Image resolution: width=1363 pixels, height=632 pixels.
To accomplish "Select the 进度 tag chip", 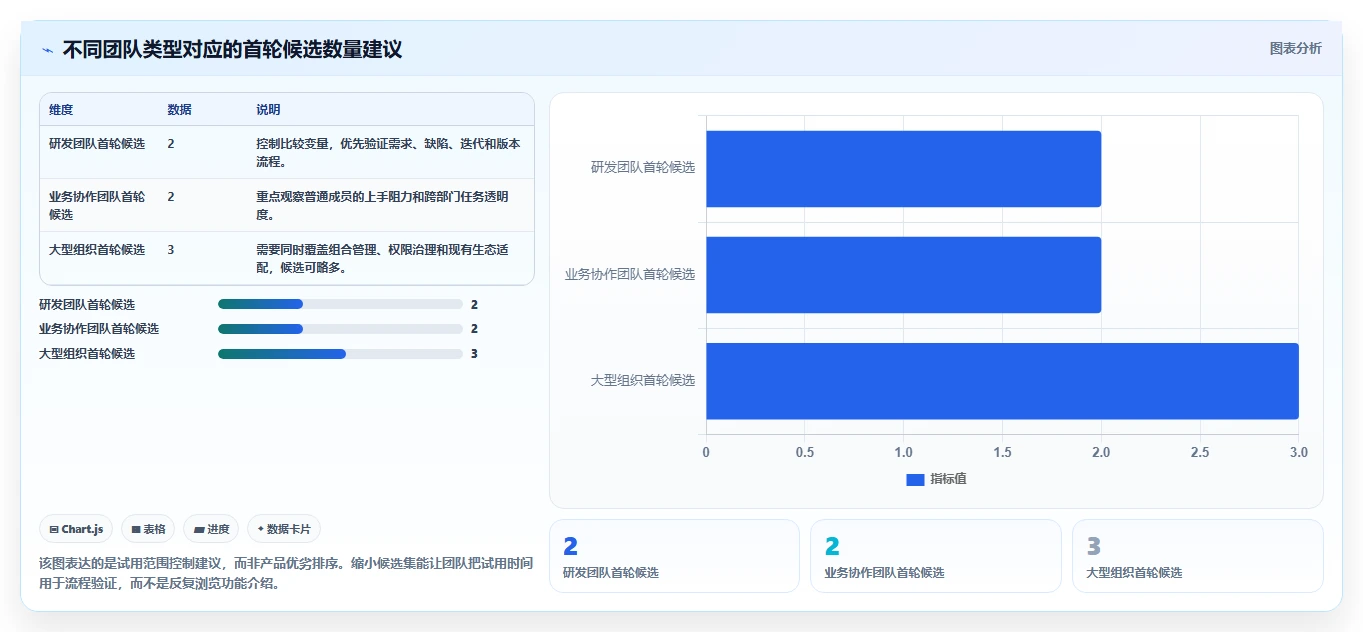I will [211, 529].
